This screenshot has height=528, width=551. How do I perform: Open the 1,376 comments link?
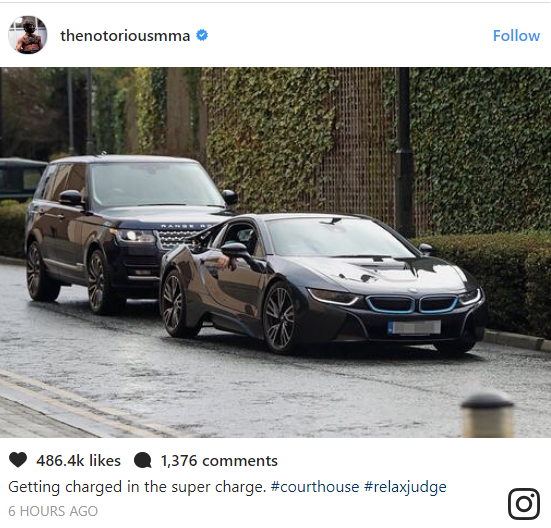coord(219,461)
